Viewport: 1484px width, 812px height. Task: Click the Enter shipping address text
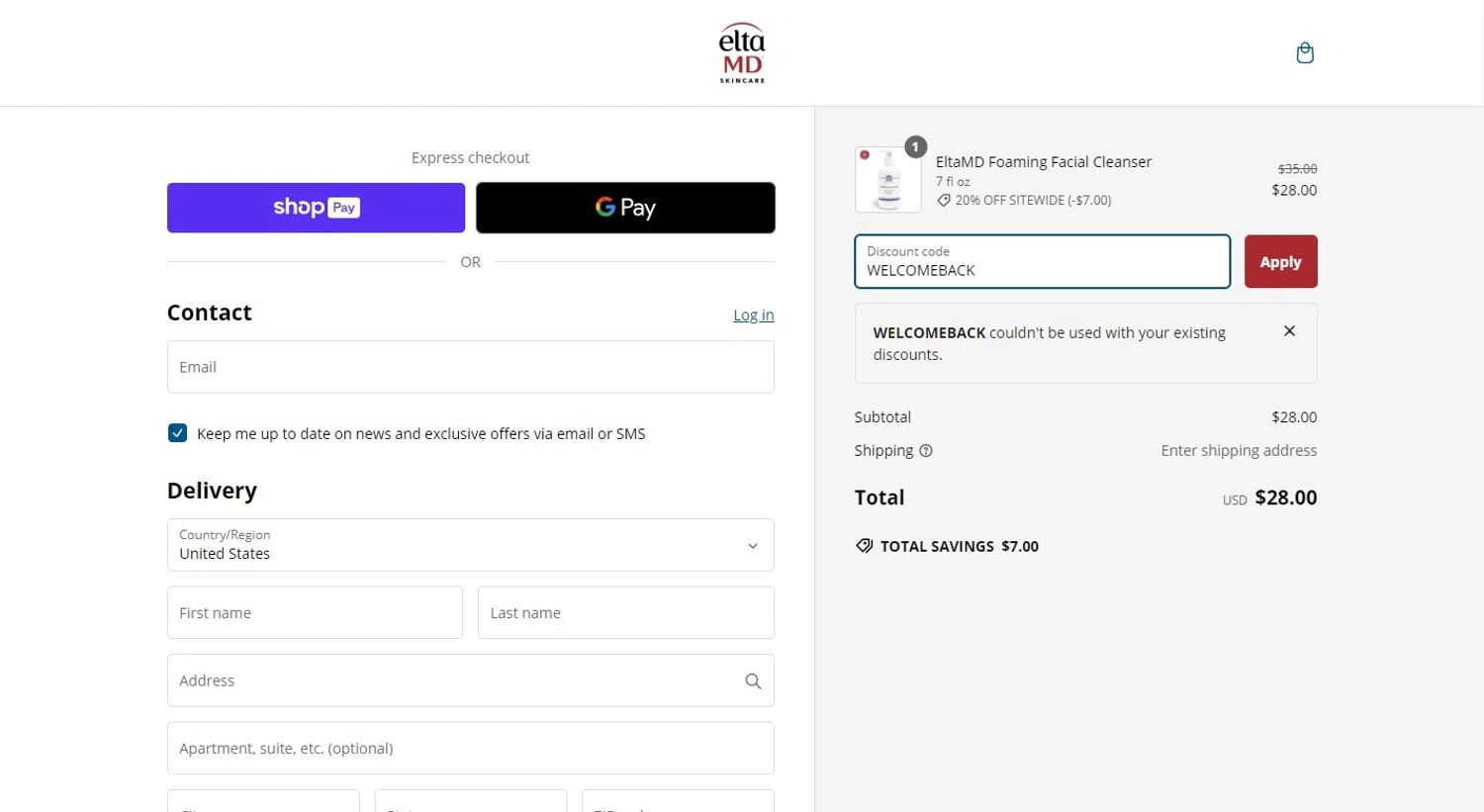(x=1239, y=451)
